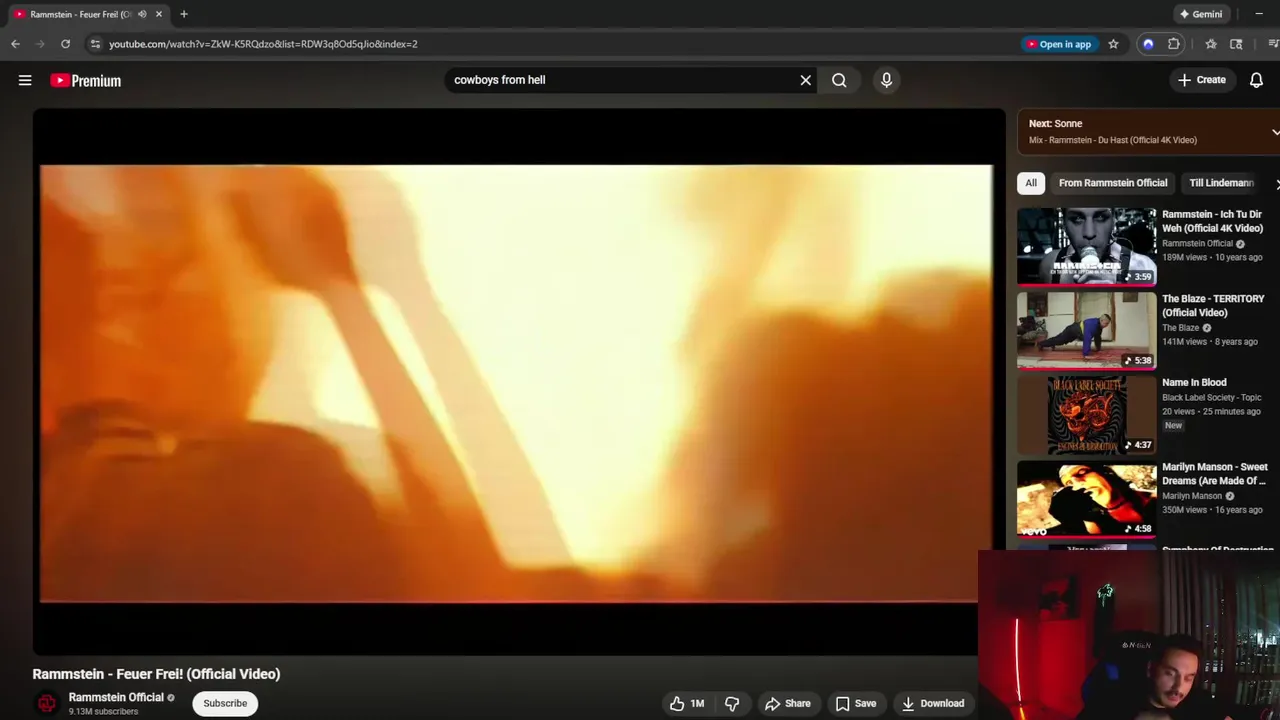The height and width of the screenshot is (720, 1280).
Task: Open The Blaze TERRITORY thumbnail
Action: (1087, 330)
